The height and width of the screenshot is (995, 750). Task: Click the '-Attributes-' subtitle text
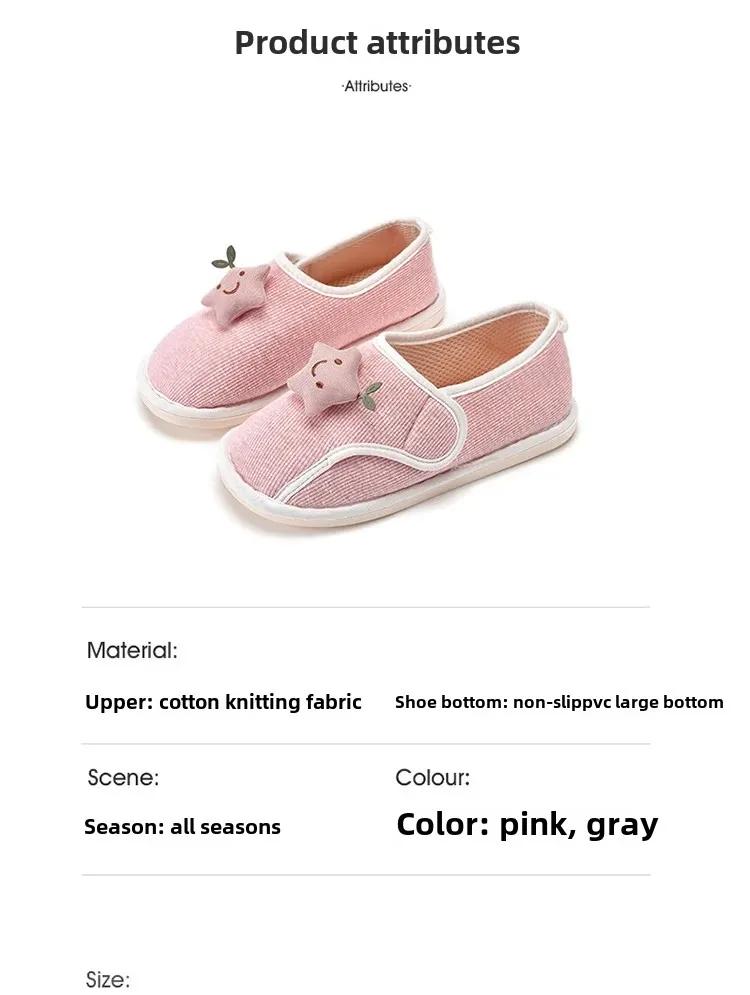click(x=376, y=86)
